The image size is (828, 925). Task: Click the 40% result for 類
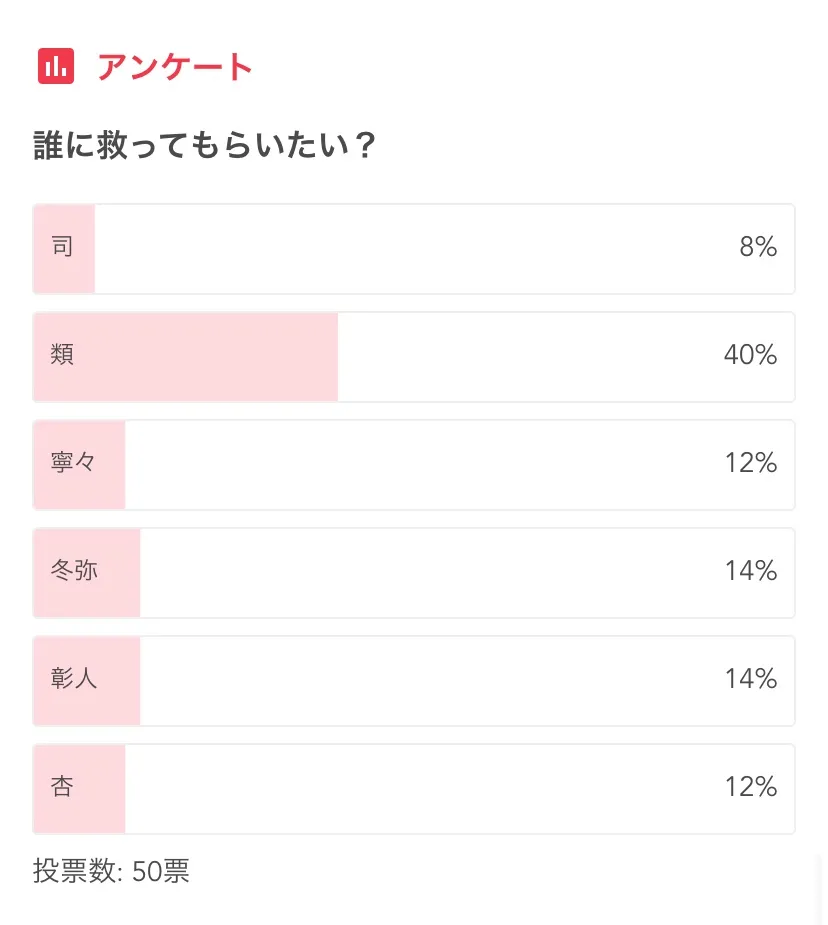tap(751, 355)
